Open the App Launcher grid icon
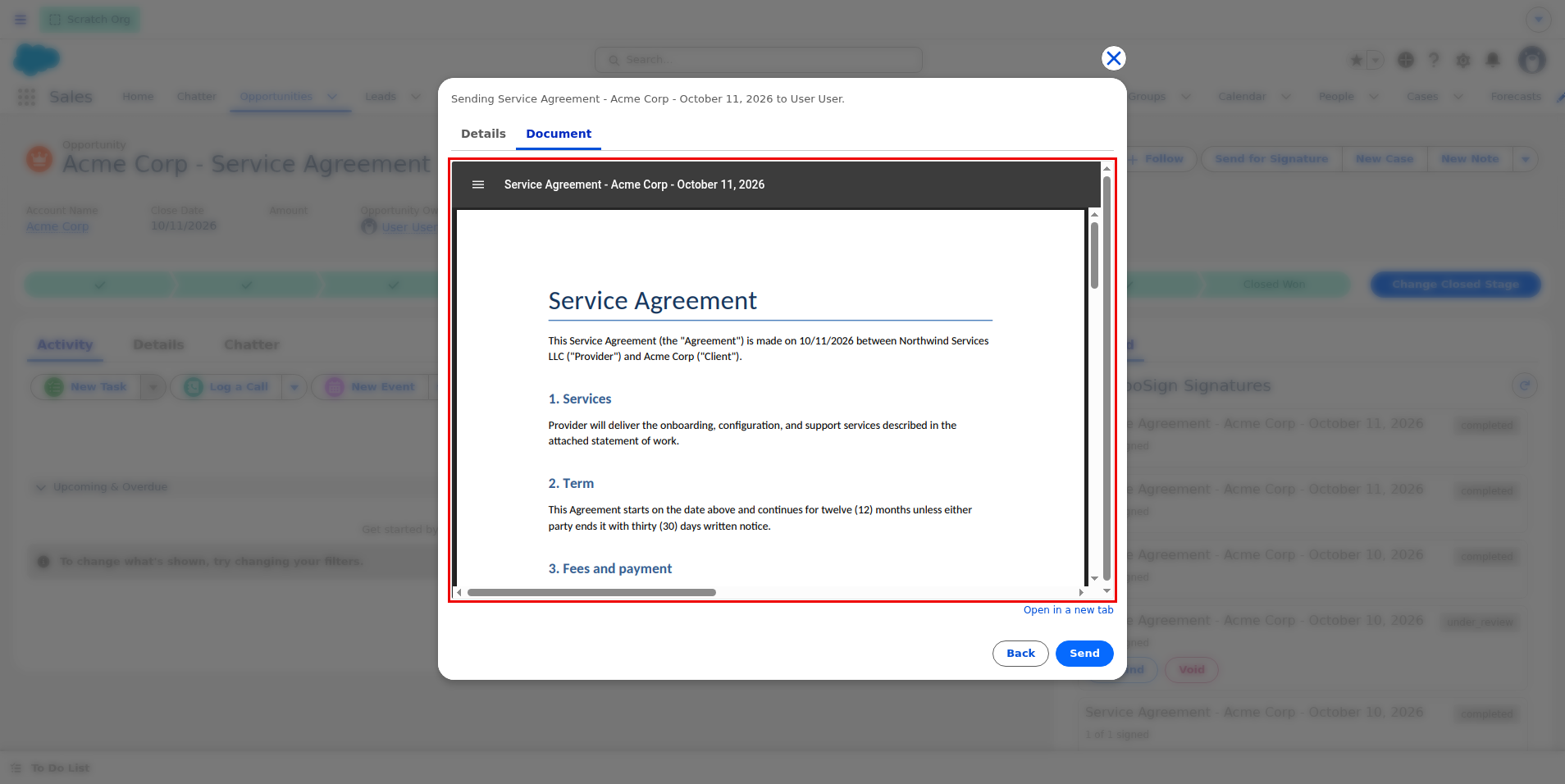Viewport: 1565px width, 784px height. (26, 97)
